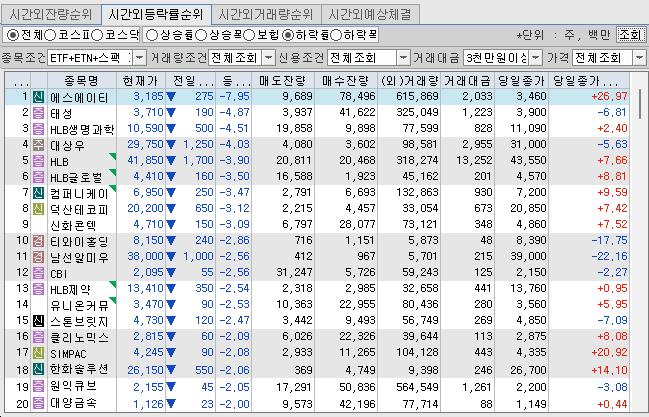
Task: Open the 신용조건 dropdown
Action: click(403, 58)
